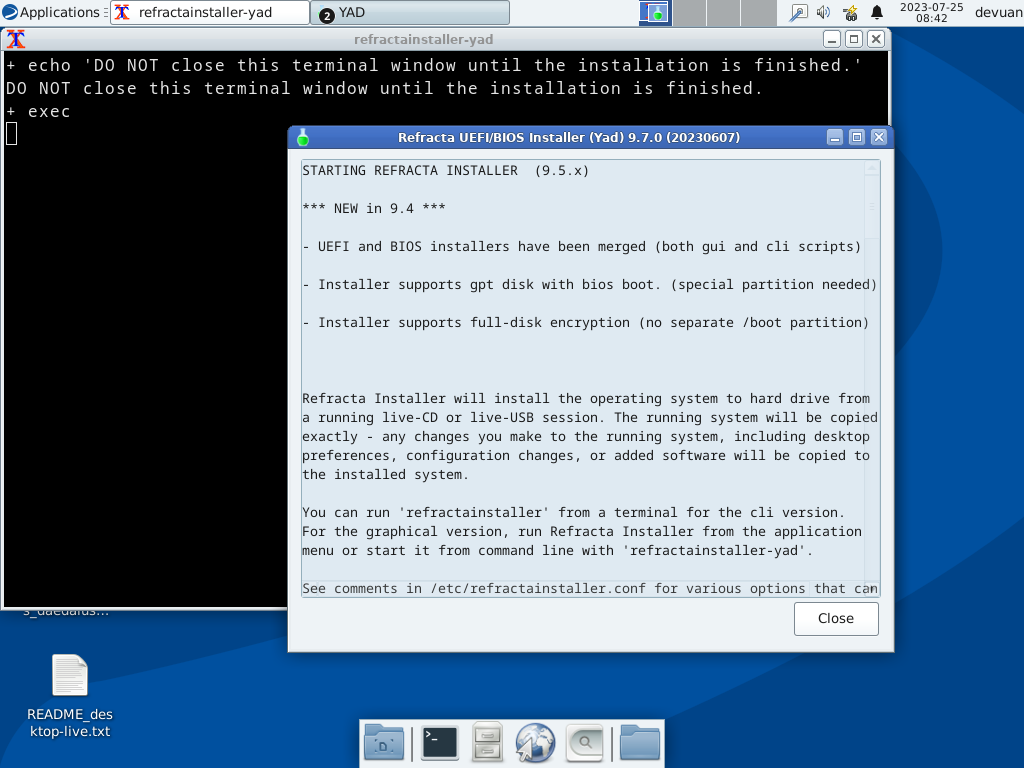Select the first workspace showing the flask thumbnail

654,12
